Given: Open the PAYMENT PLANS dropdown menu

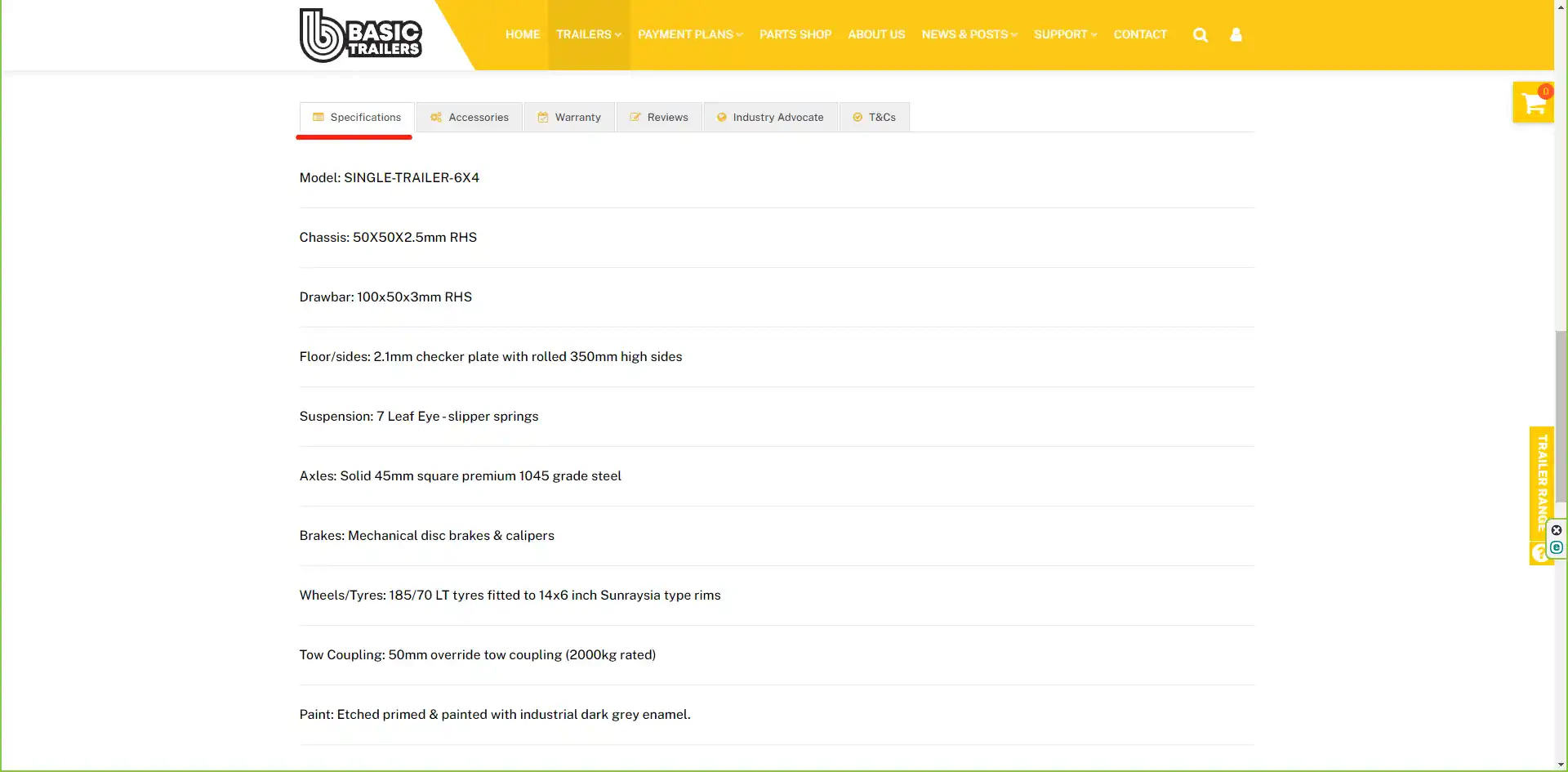Looking at the screenshot, I should [688, 34].
